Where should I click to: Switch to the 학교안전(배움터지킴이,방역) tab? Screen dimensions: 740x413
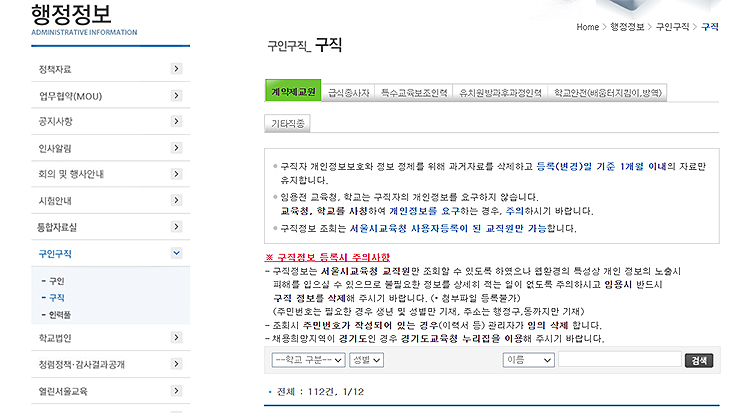point(607,93)
